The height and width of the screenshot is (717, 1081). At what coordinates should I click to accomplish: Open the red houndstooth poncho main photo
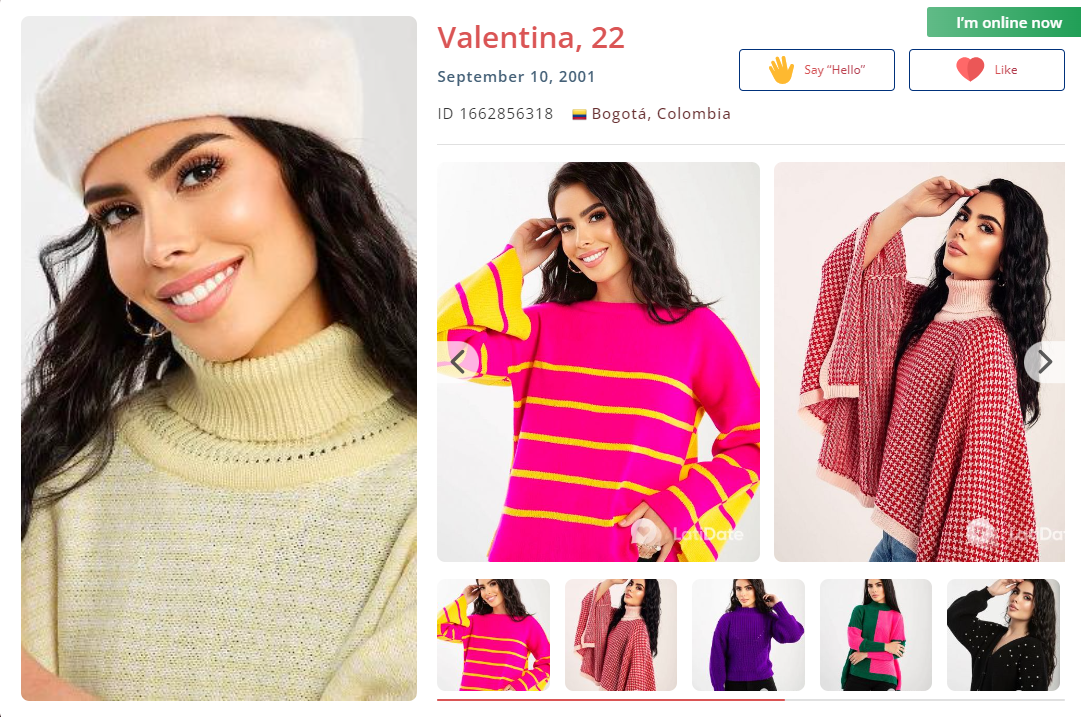[x=919, y=362]
